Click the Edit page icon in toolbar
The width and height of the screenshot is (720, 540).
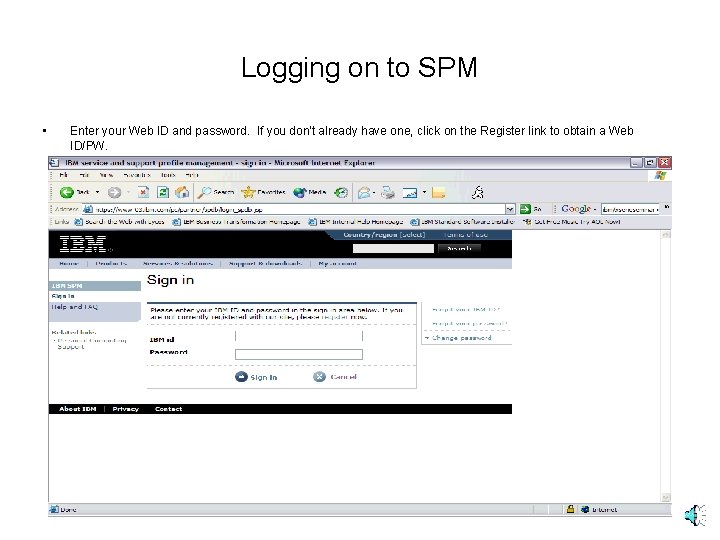pos(410,193)
